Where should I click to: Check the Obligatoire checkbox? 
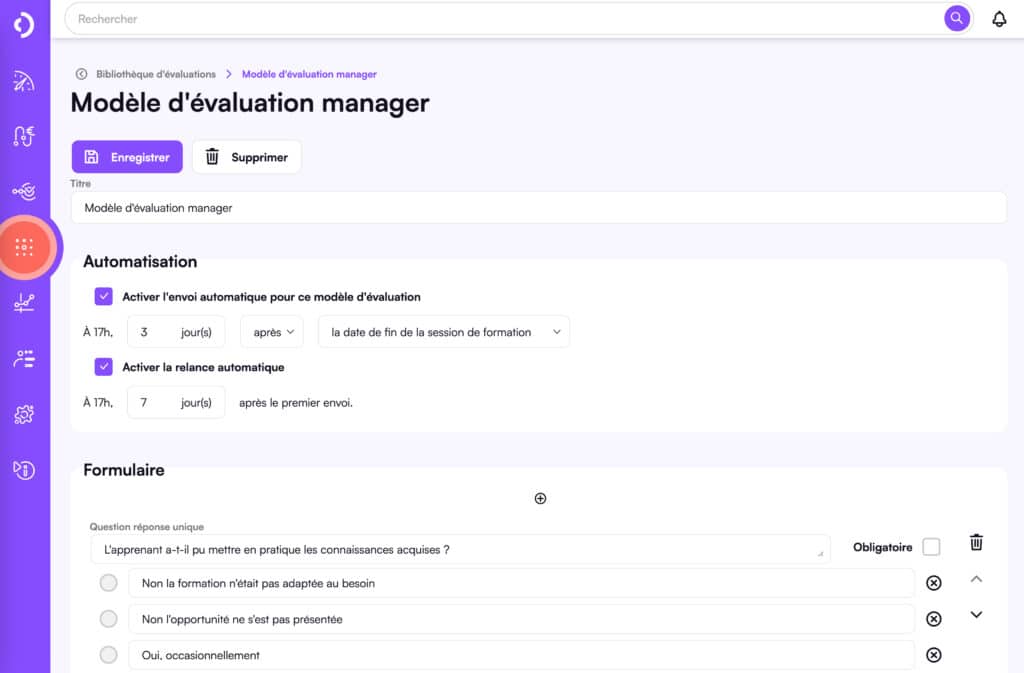(x=931, y=546)
